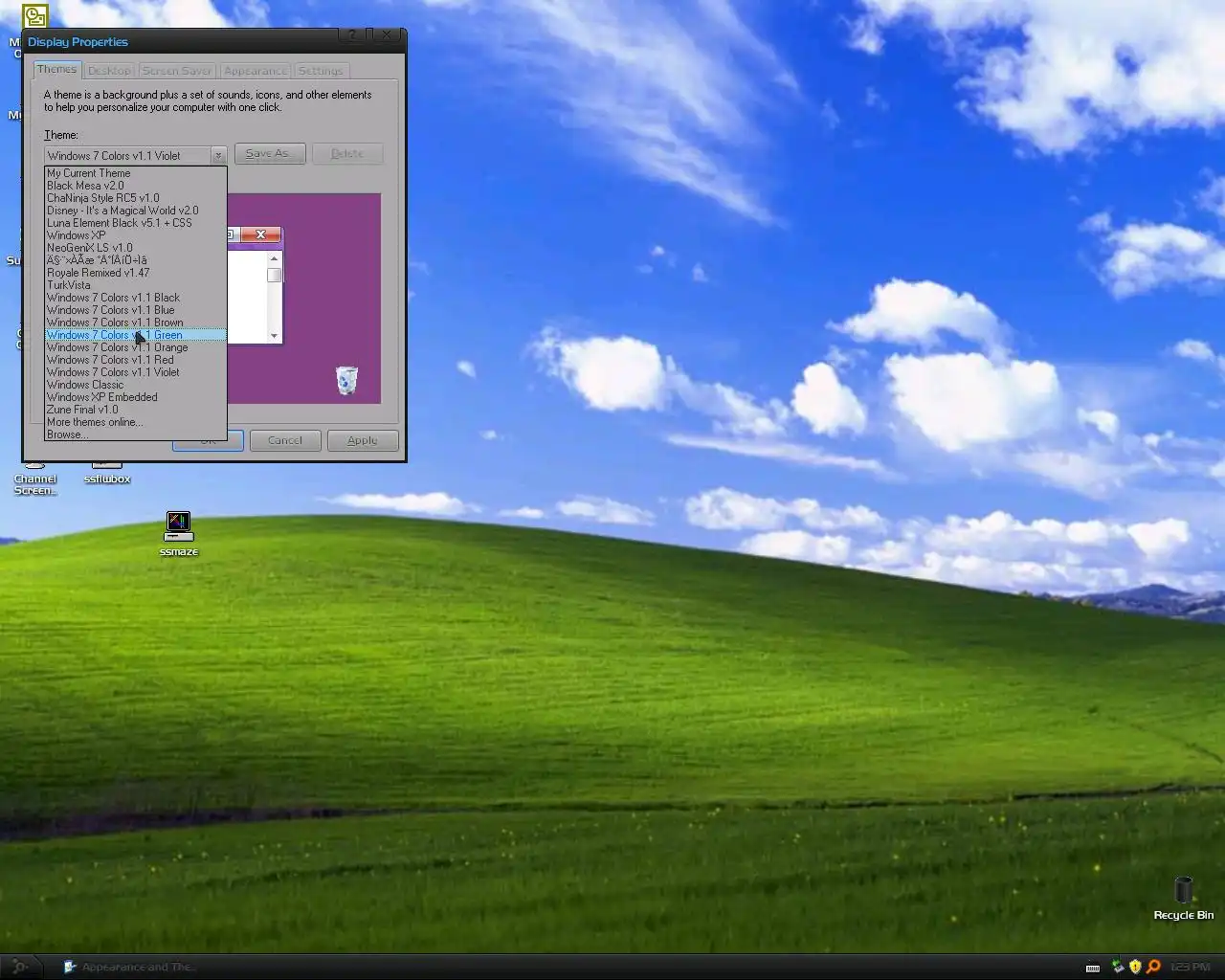Switch to the Settings tab
Screen dimensions: 1225x980
pos(321,71)
